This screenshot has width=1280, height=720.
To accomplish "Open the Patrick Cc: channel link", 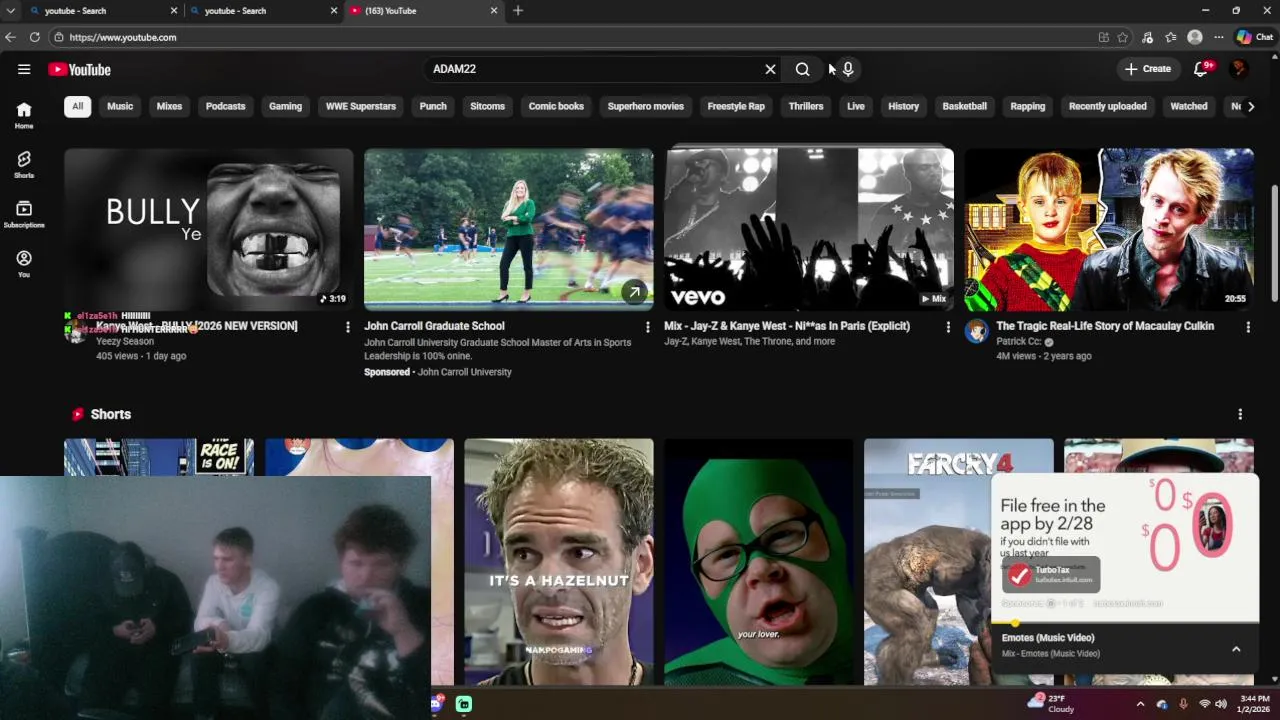I will click(x=1019, y=342).
